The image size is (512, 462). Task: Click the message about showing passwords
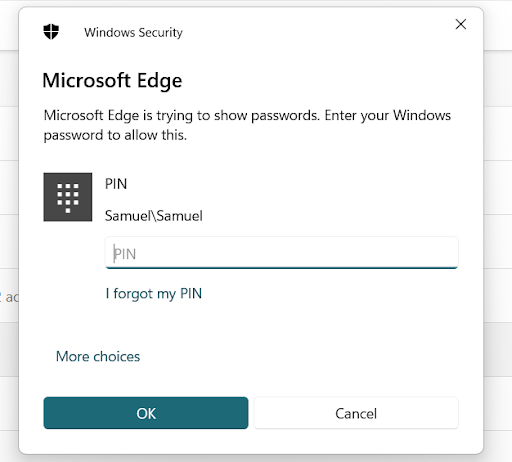coord(247,125)
